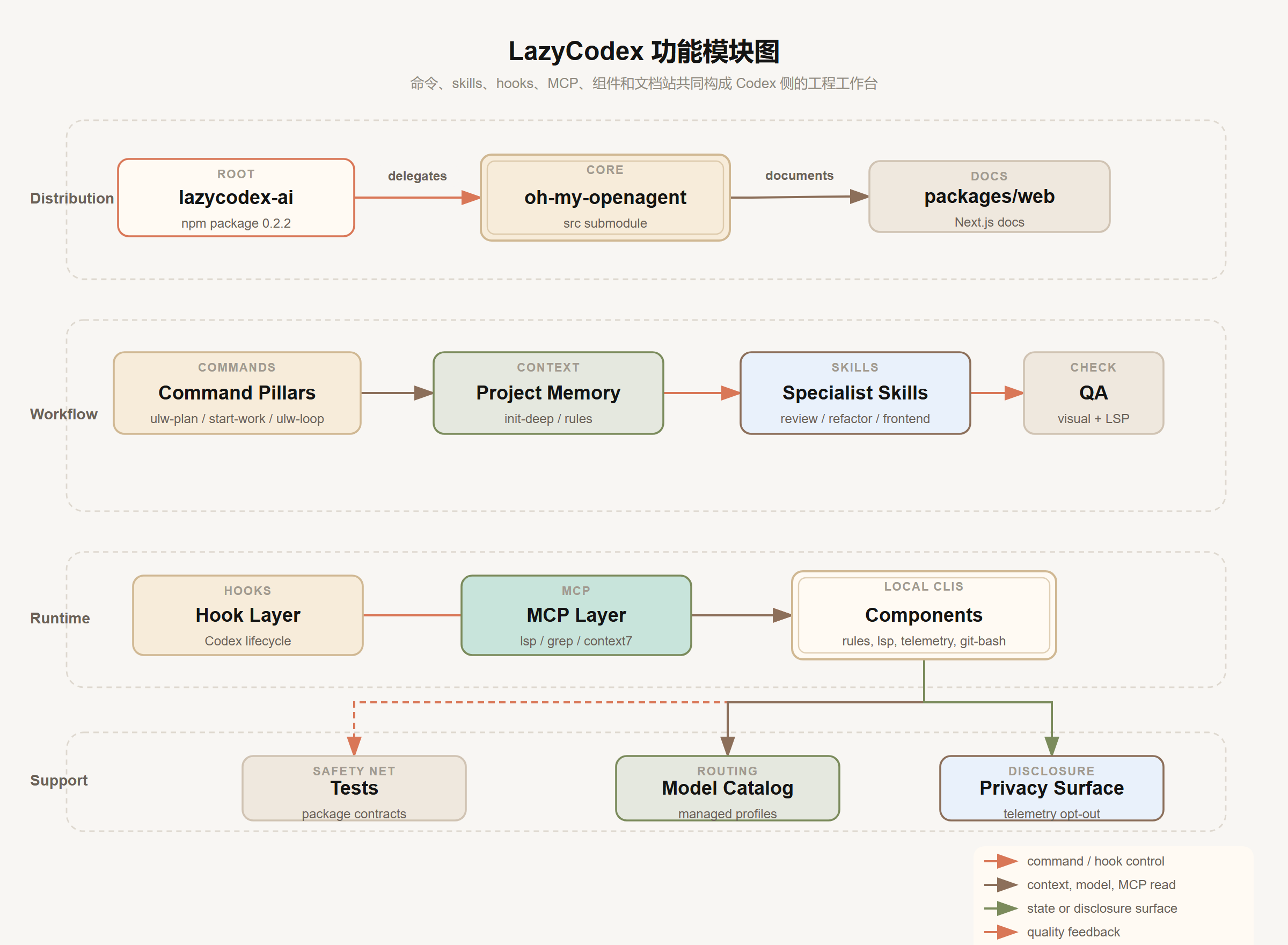1288x945 pixels.
Task: Click the Runtime row label
Action: pyautogui.click(x=60, y=619)
